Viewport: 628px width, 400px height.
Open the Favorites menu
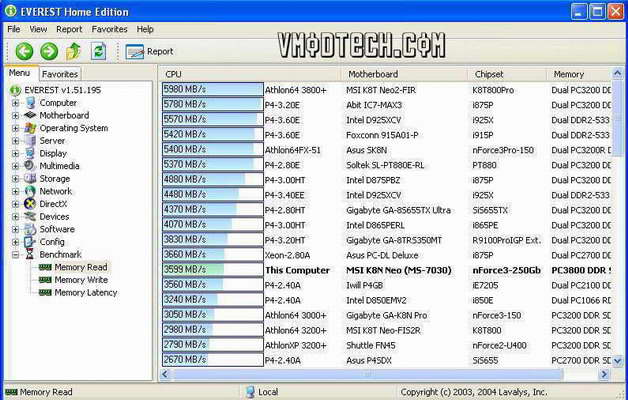point(109,29)
